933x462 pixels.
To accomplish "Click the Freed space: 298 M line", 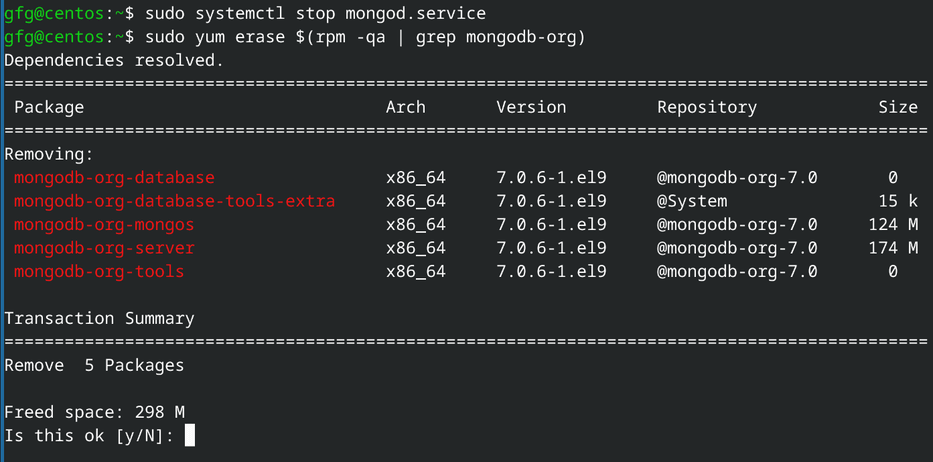I will click(94, 412).
